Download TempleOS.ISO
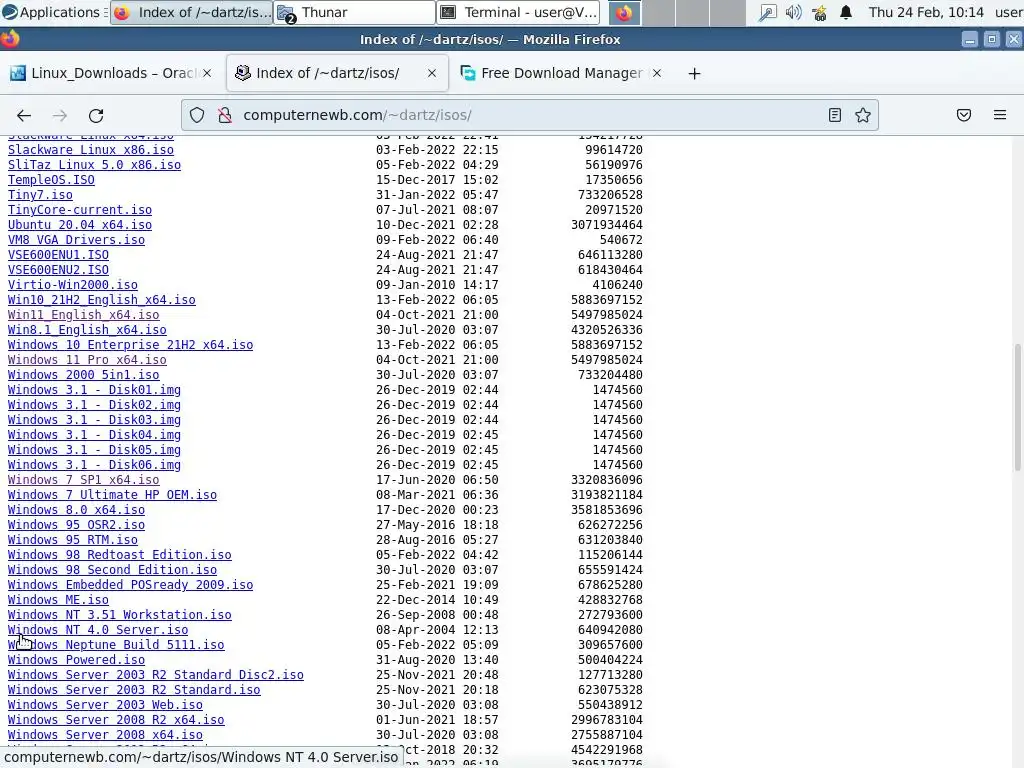Viewport: 1024px width, 768px height. (51, 180)
